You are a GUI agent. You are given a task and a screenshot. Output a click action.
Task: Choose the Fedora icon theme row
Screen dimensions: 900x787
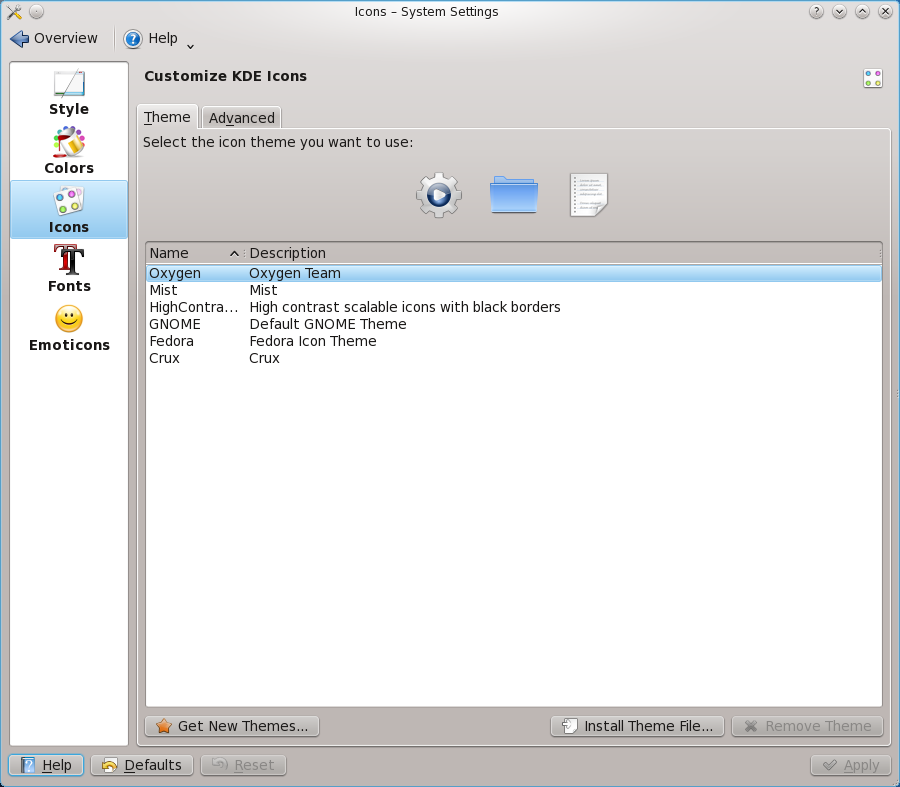pyautogui.click(x=171, y=341)
